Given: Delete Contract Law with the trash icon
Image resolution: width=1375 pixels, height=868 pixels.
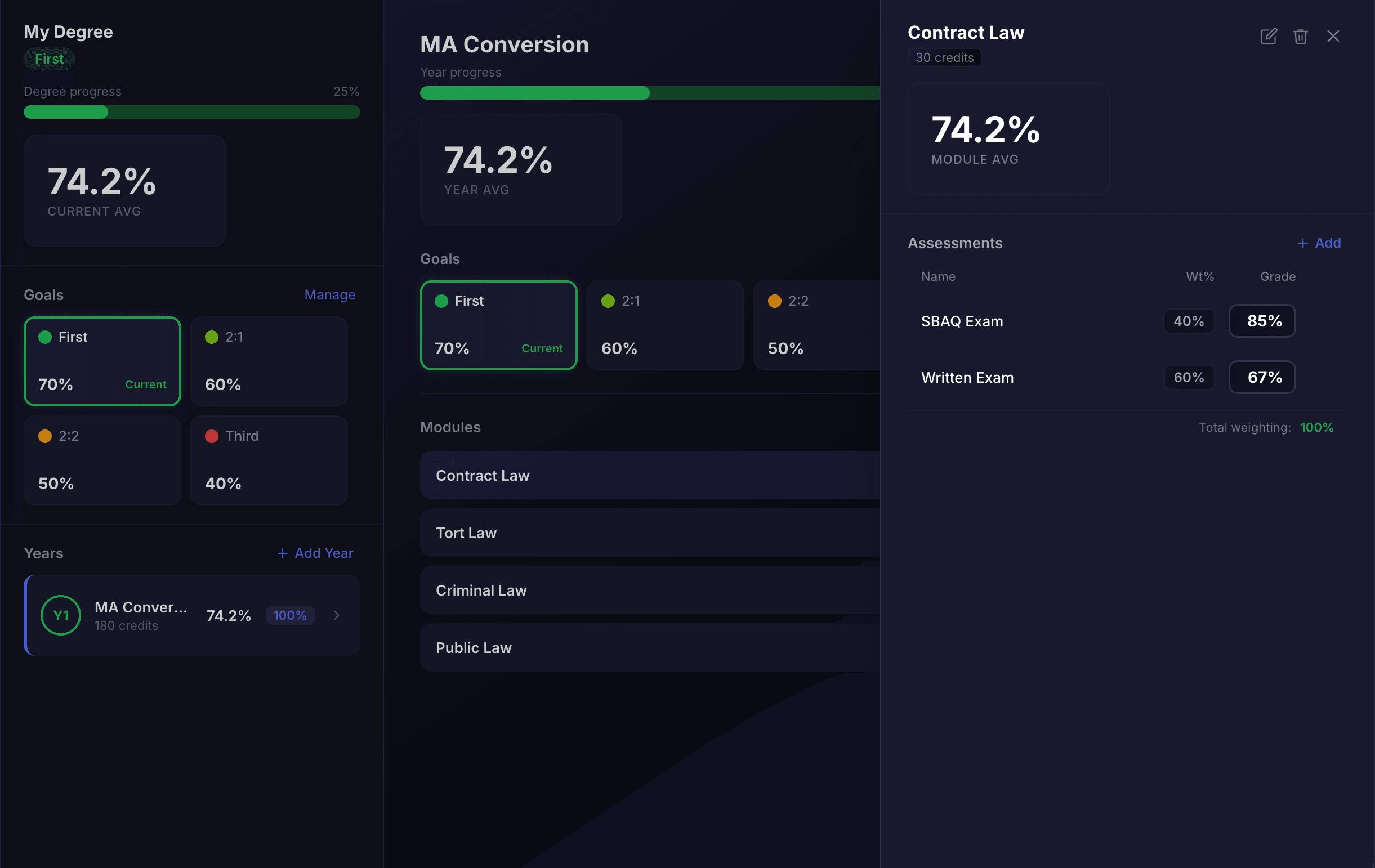Looking at the screenshot, I should pyautogui.click(x=1301, y=37).
